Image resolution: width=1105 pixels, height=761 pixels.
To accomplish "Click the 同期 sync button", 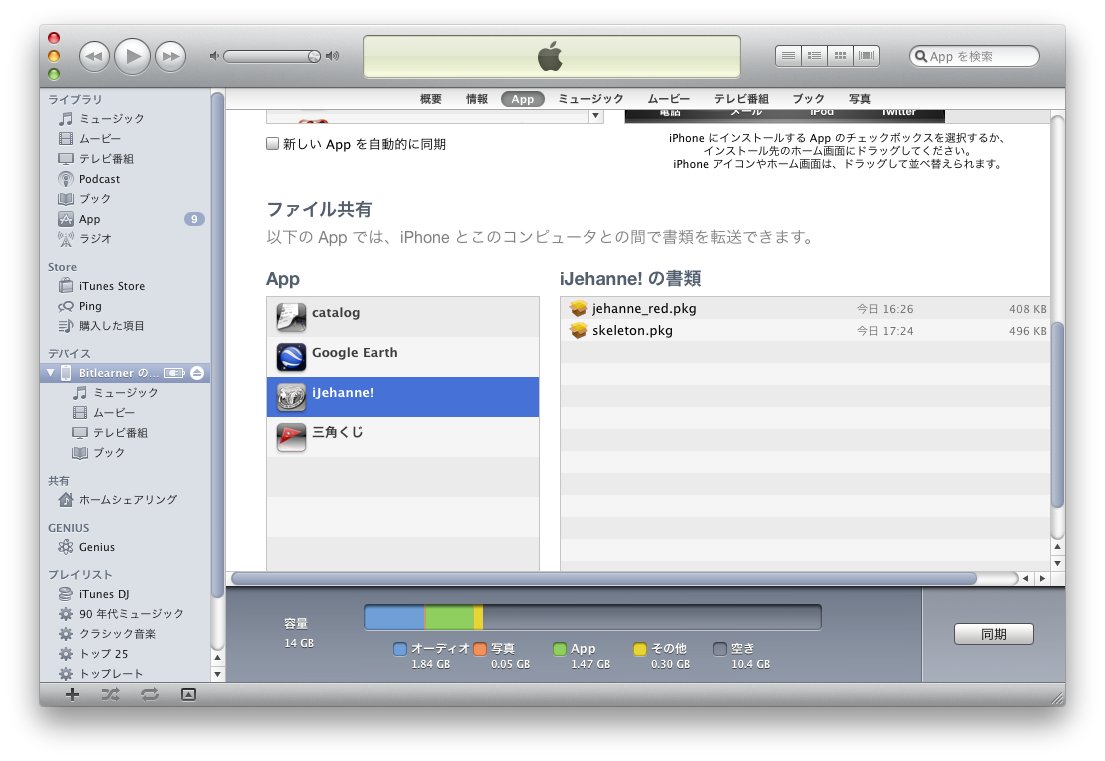I will [x=994, y=634].
